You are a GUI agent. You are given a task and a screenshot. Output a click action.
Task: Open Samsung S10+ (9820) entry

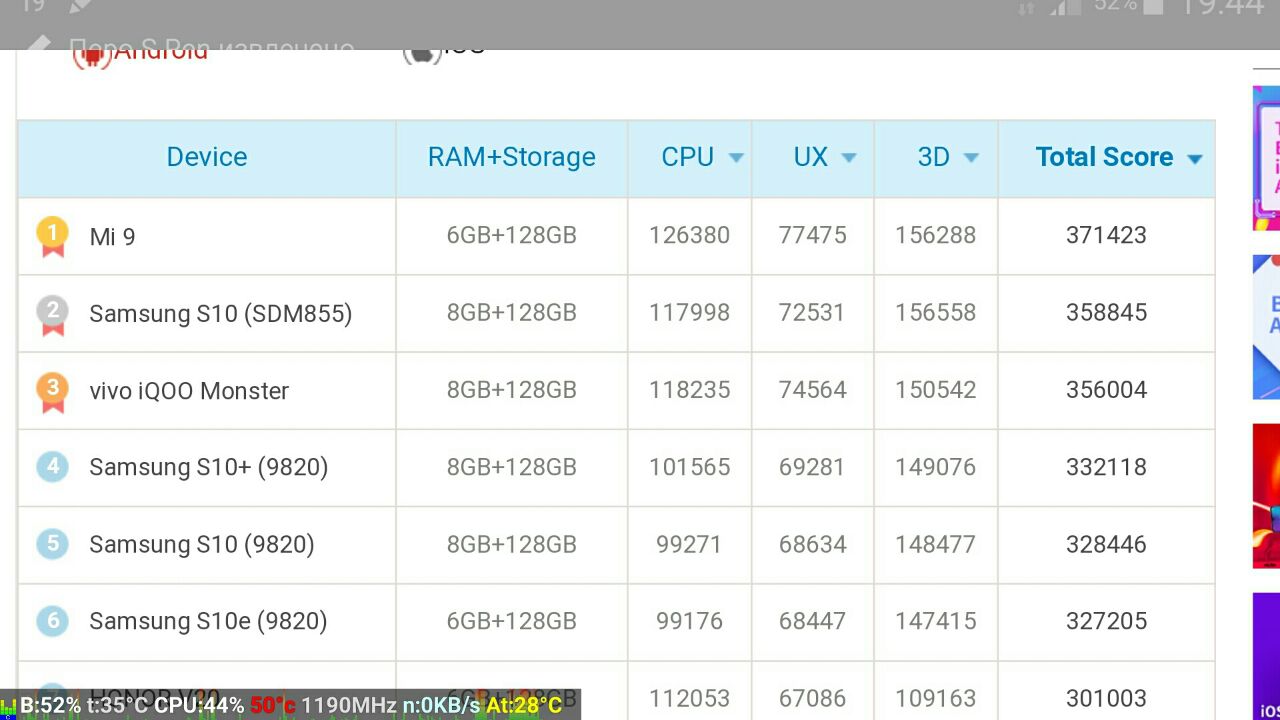(x=209, y=467)
